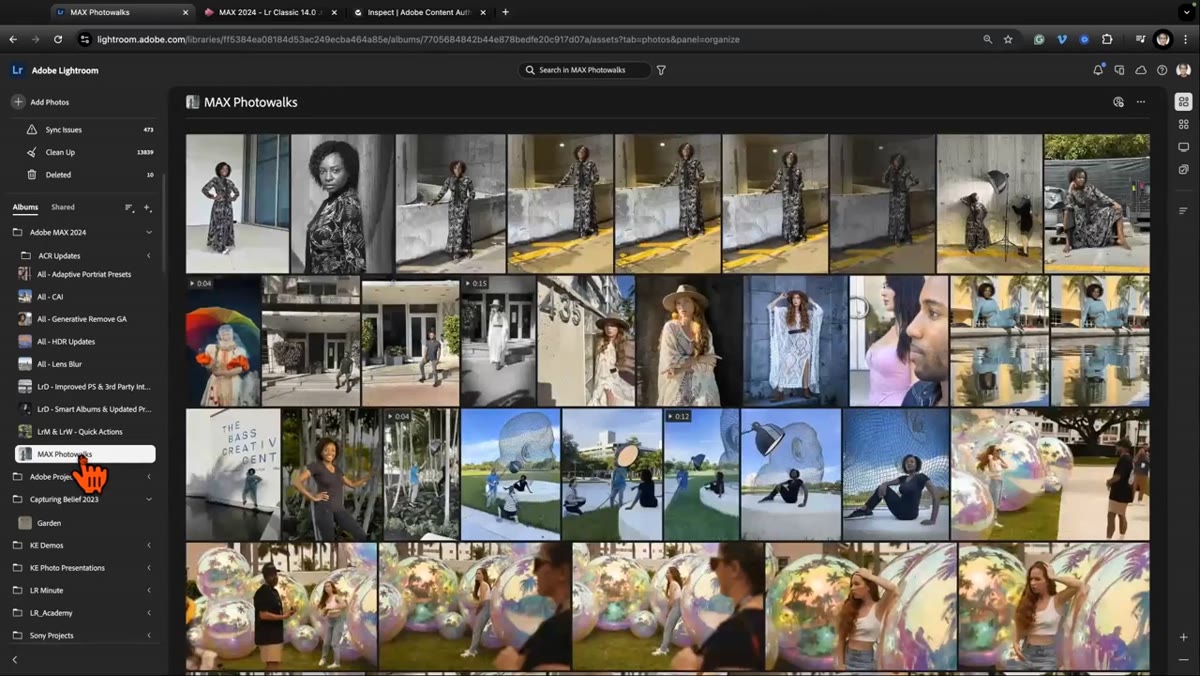The width and height of the screenshot is (1200, 676).
Task: Open the three-dots album options menu
Action: click(x=1141, y=102)
